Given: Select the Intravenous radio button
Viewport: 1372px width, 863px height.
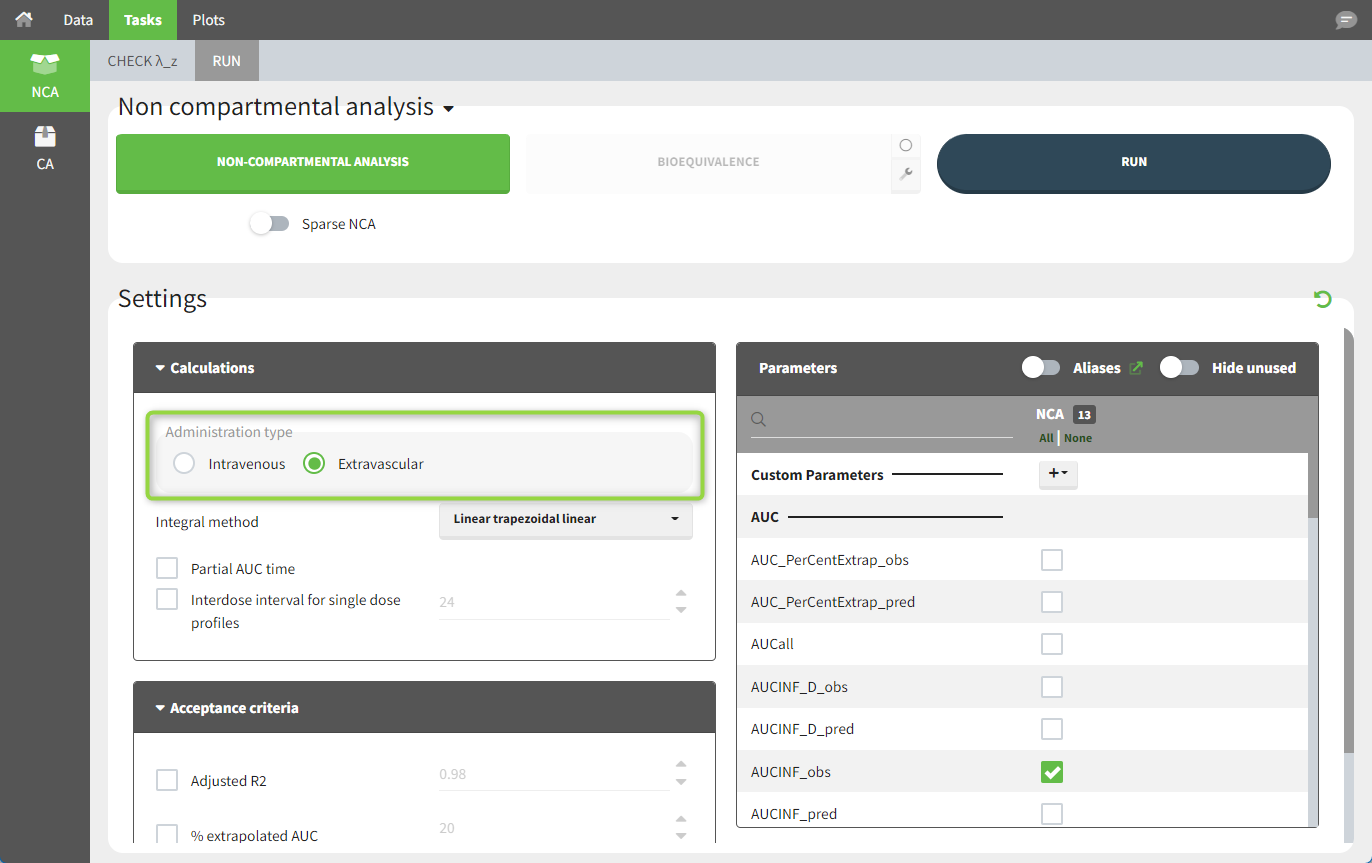Looking at the screenshot, I should [184, 464].
